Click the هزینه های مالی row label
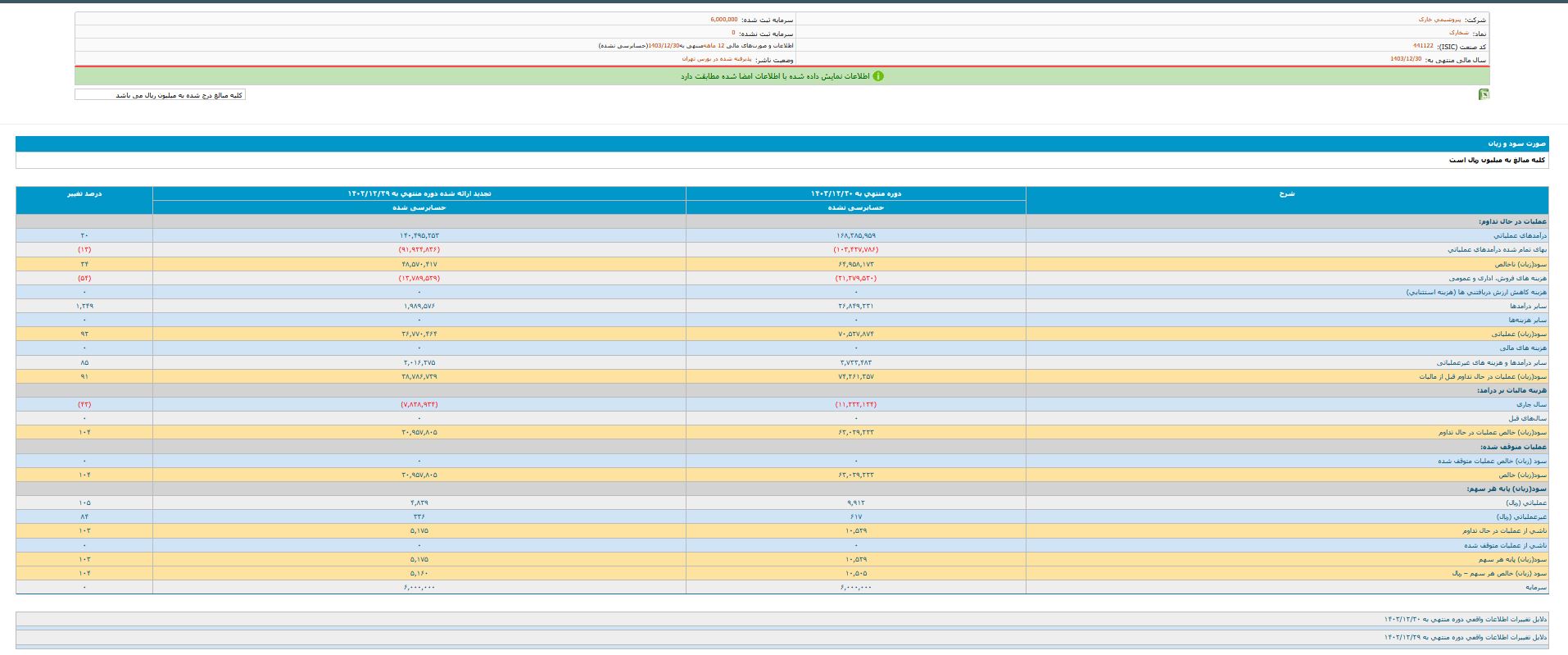Viewport: 1568px width, 655px height. click(x=1523, y=348)
